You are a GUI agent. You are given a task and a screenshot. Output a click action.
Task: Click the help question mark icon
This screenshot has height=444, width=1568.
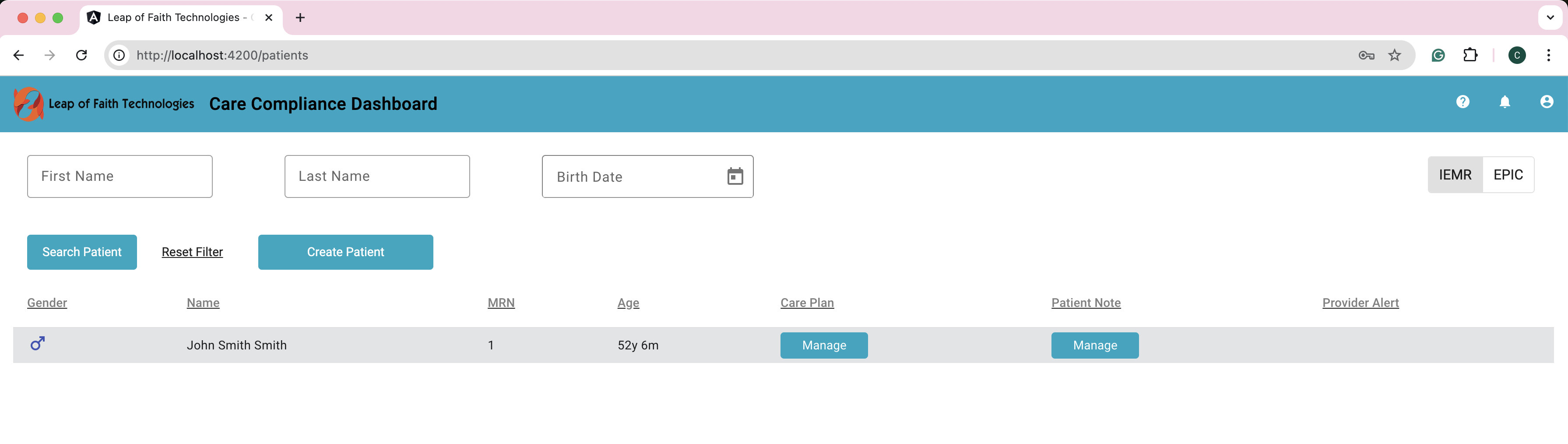pos(1462,102)
